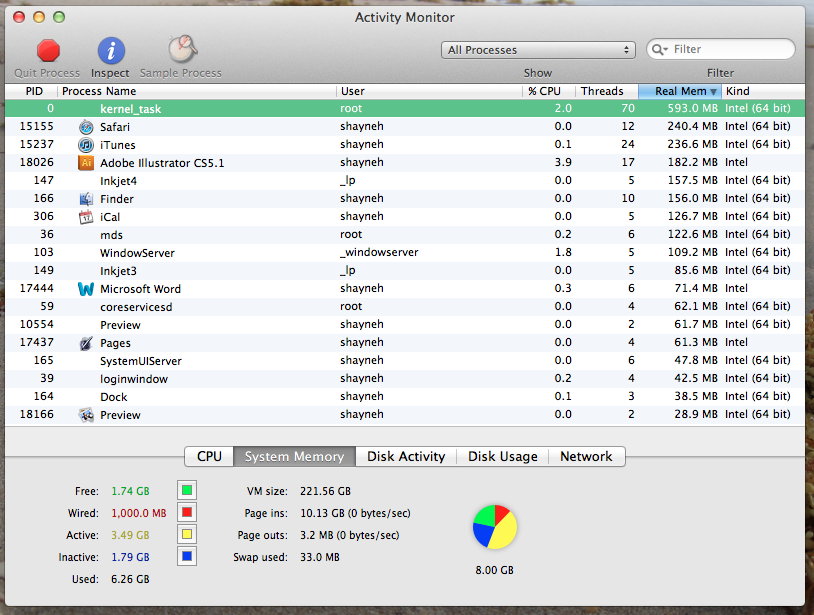Screen dimensions: 814x615
Task: Click the green Free memory color swatch
Action: click(x=187, y=490)
